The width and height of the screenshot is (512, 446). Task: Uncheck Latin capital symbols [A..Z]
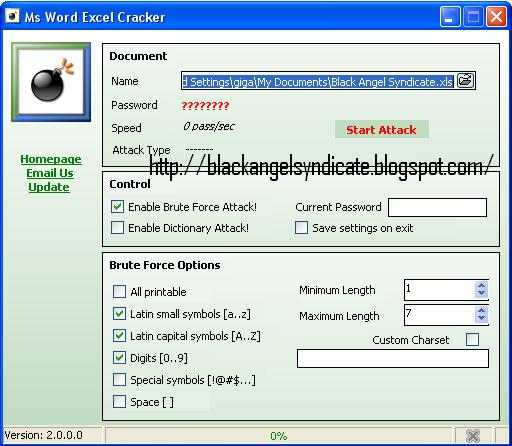pyautogui.click(x=119, y=336)
